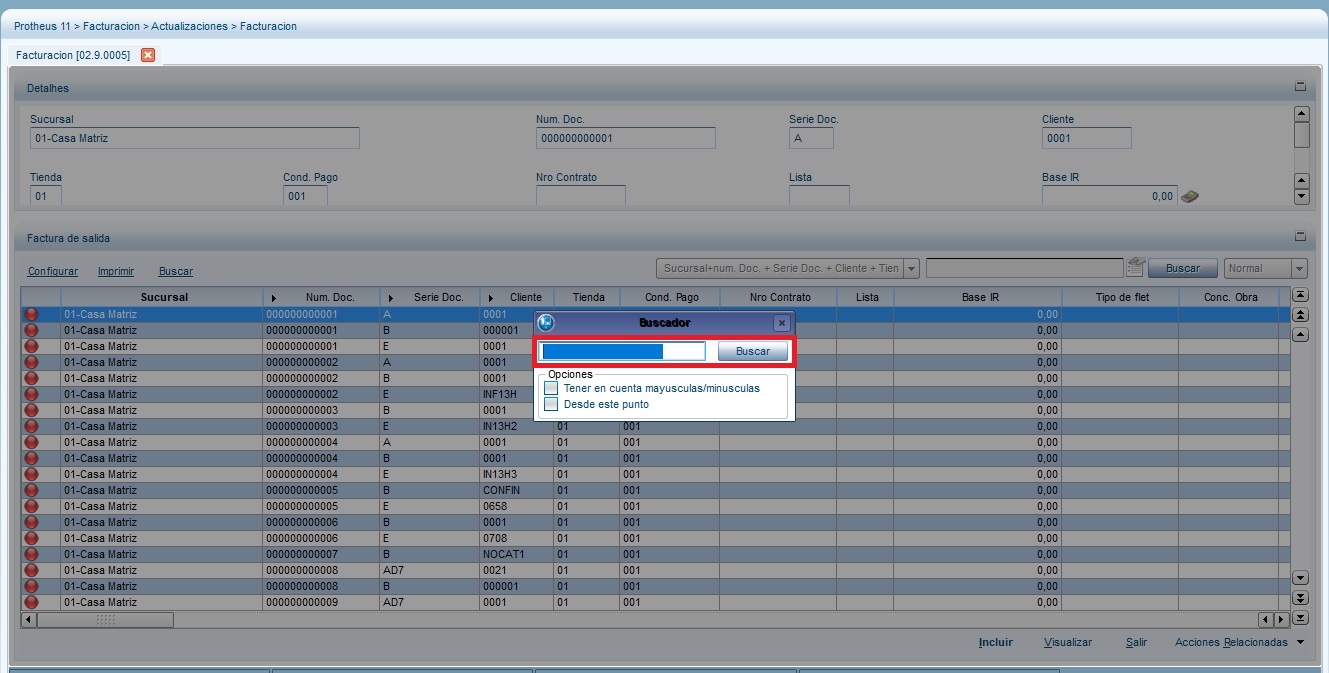Jump to last record in grid
This screenshot has height=673, width=1329.
1301,618
